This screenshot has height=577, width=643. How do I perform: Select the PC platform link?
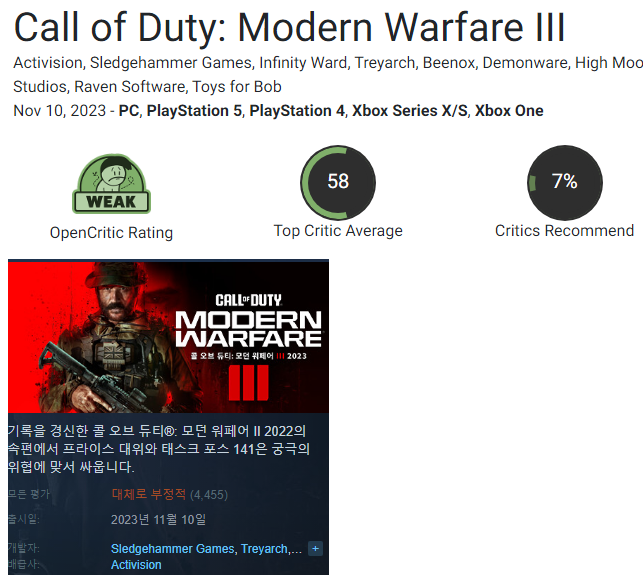(x=129, y=111)
